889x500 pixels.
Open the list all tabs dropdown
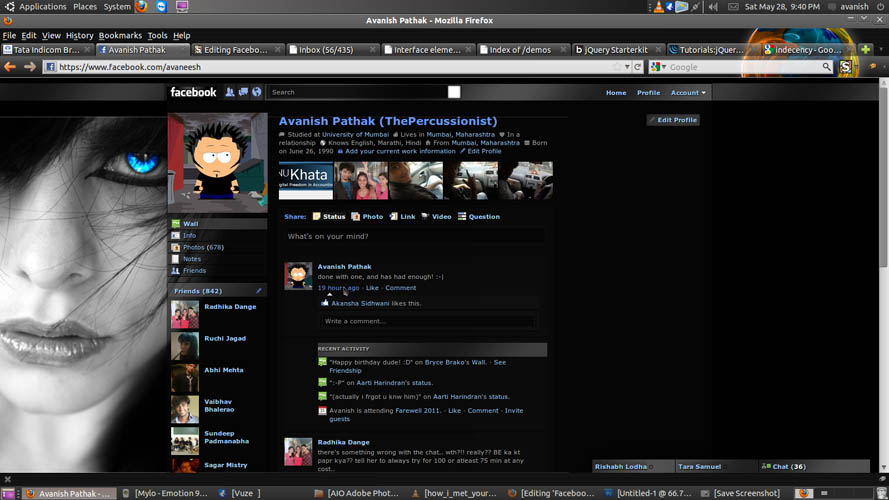click(880, 49)
